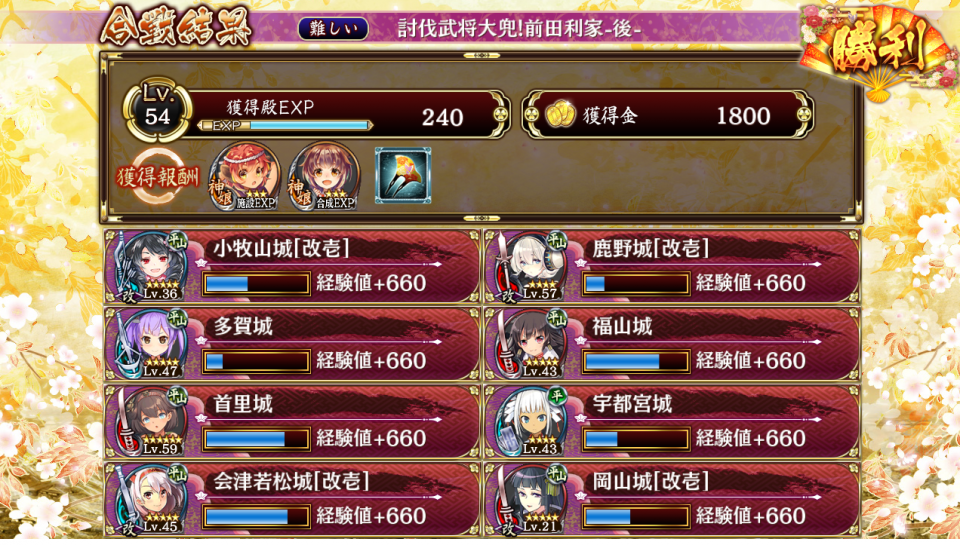Click the gold coins icon beside 獲得金
Screen dimensions: 960x545
(560, 115)
